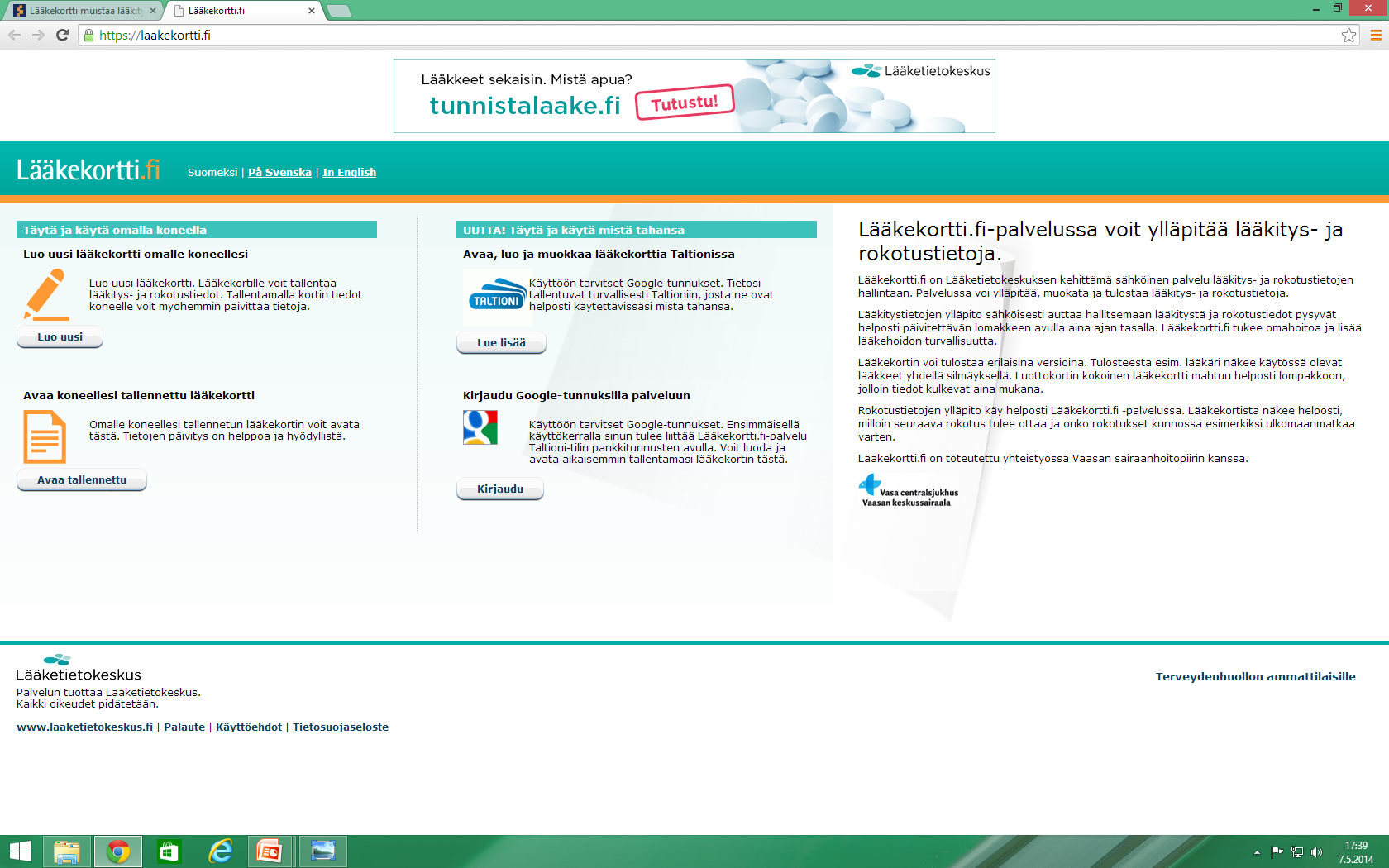The image size is (1389, 868).
Task: Switch language to 'På Svenska'
Action: 279,172
